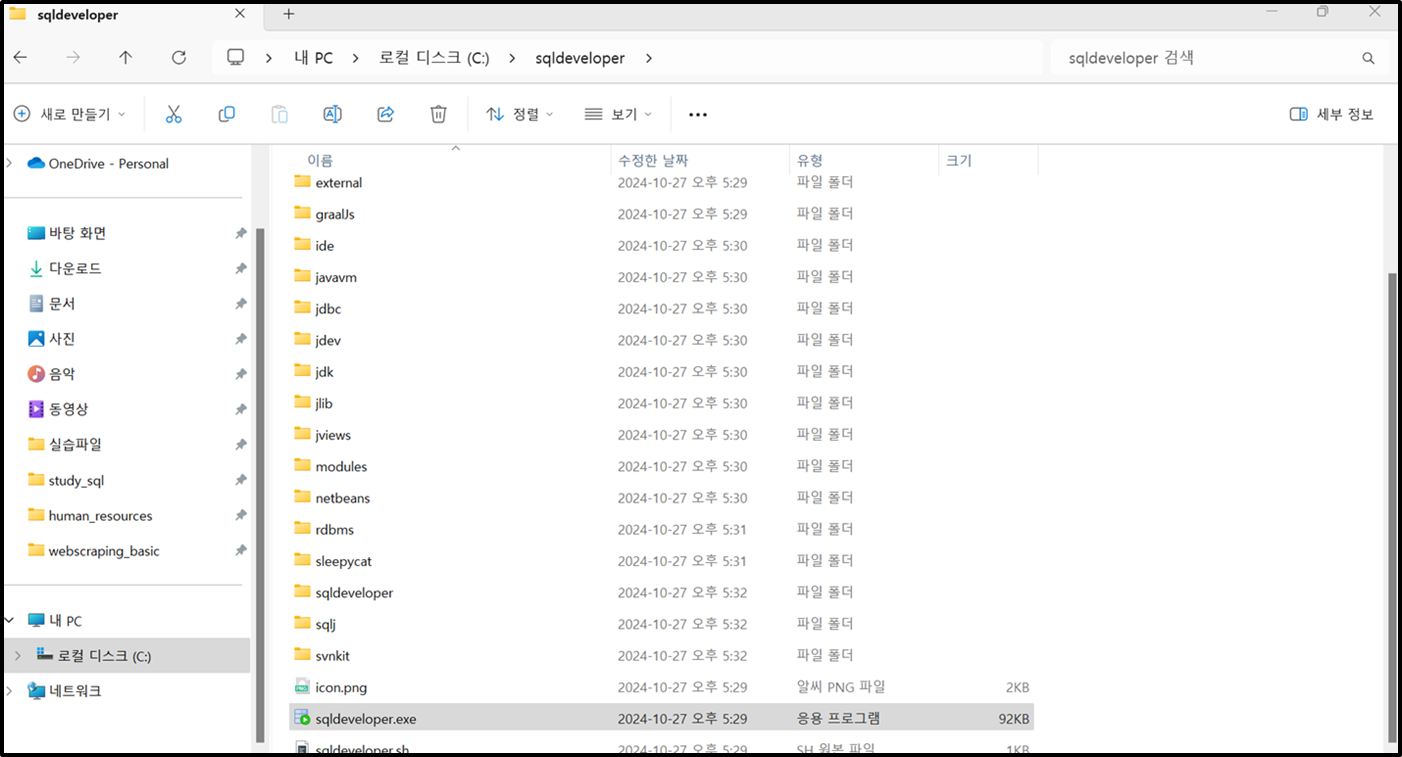
Task: Open the three-dots more options menu
Action: click(x=698, y=115)
